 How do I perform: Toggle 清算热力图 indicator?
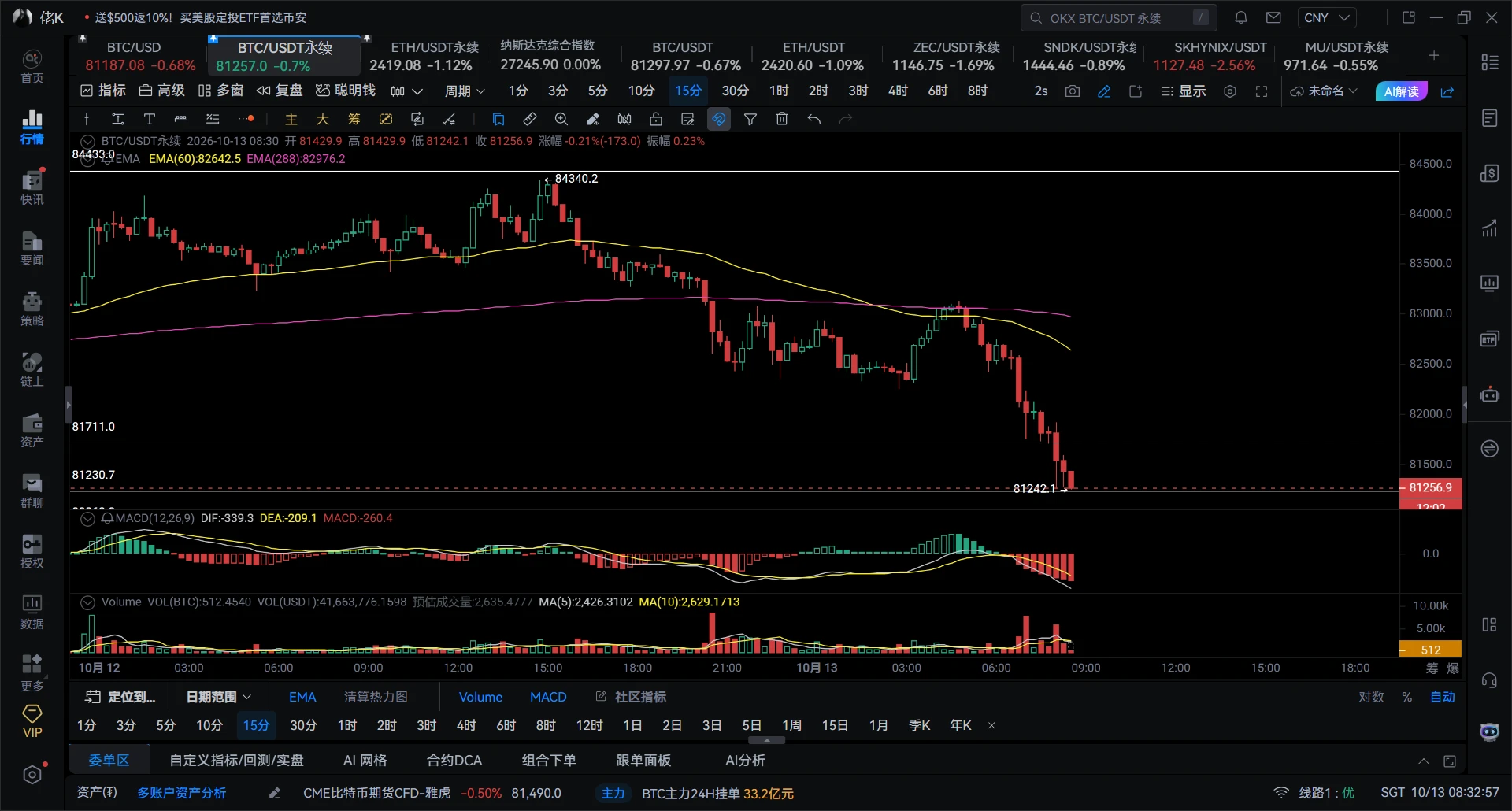pos(376,697)
